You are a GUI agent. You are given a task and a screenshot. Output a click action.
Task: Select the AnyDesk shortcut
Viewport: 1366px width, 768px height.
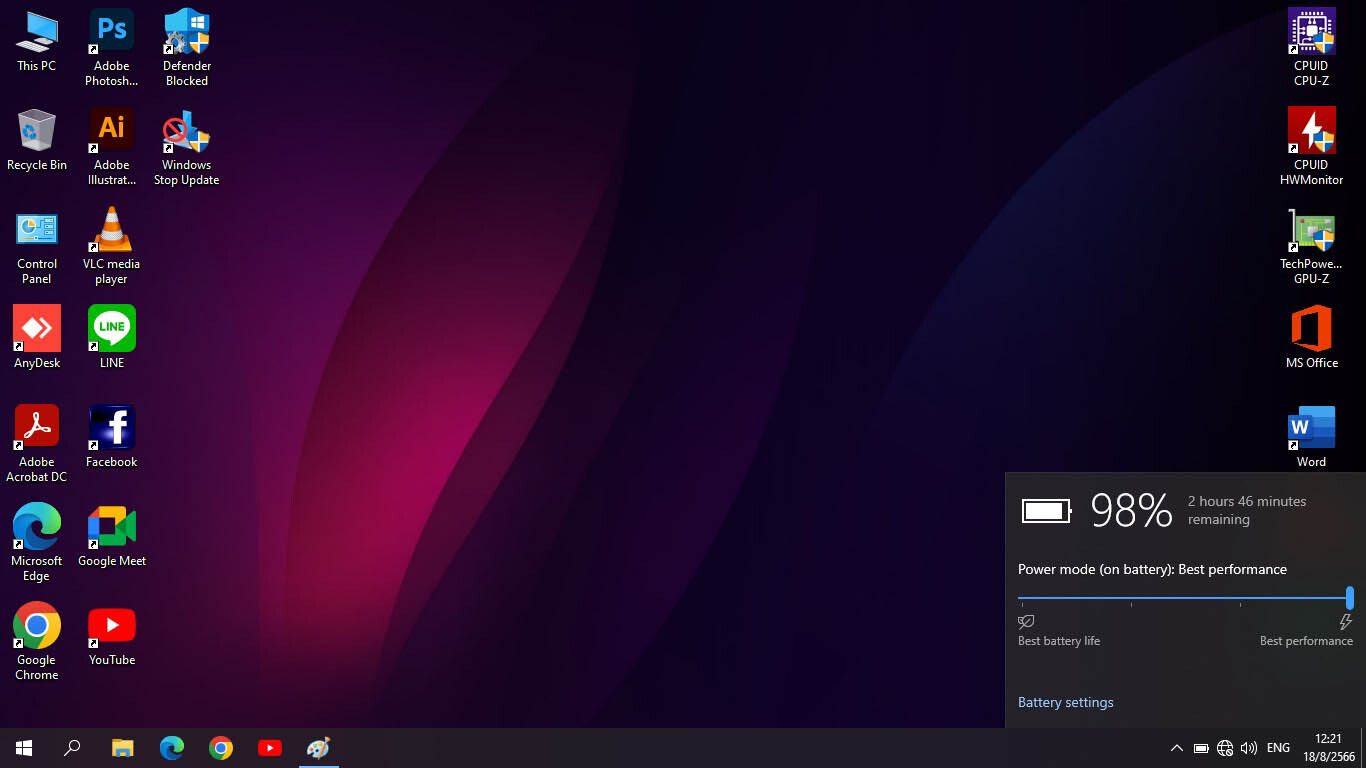[x=37, y=337]
